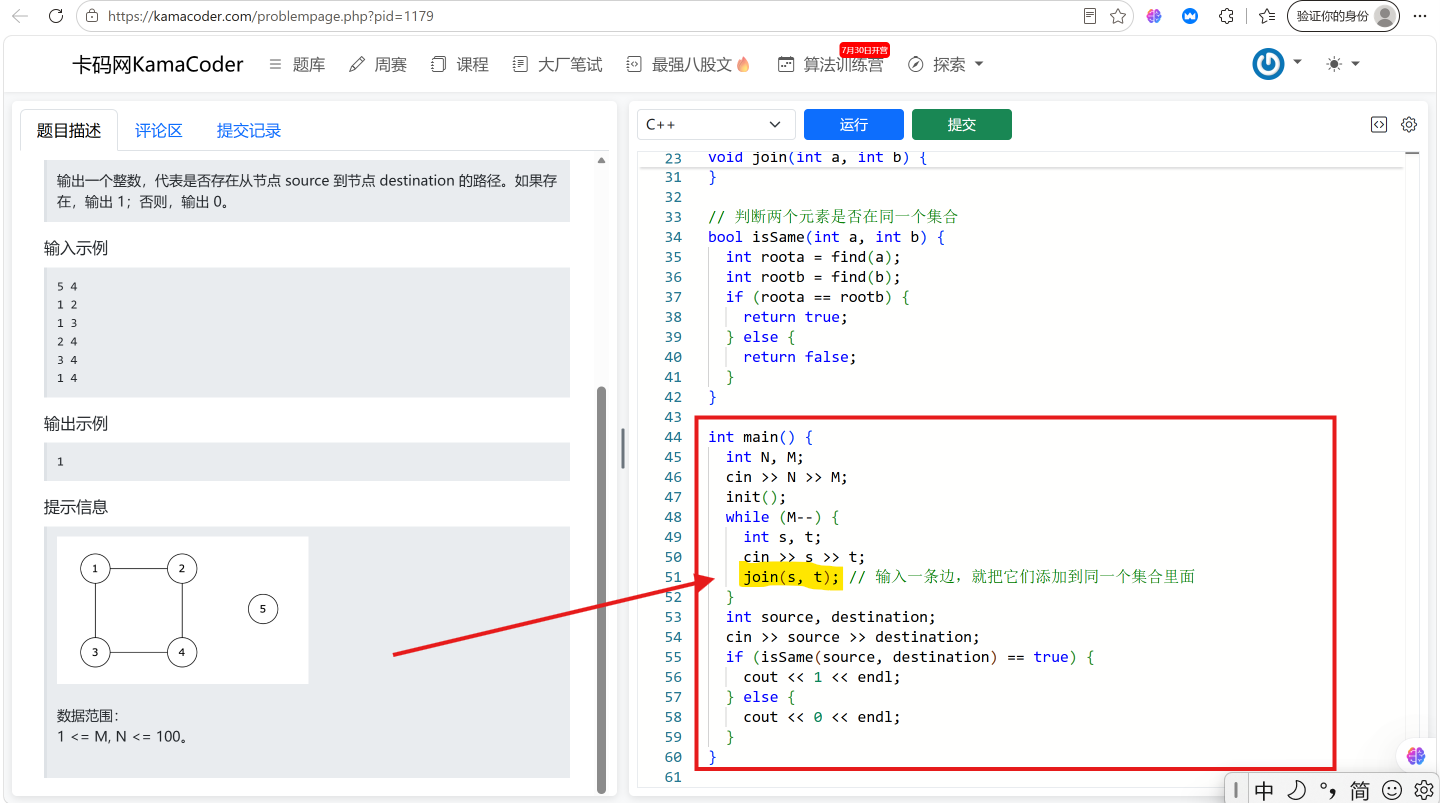View site information lock icon
The image size is (1440, 804).
pyautogui.click(x=93, y=16)
